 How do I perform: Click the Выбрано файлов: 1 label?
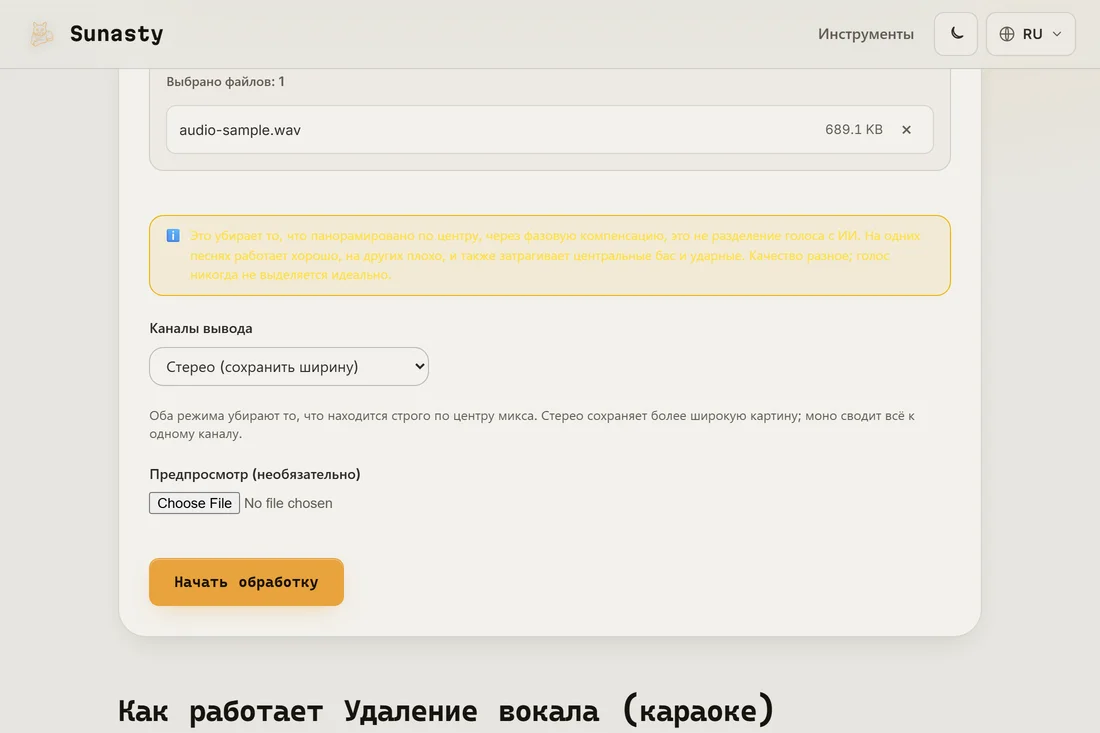[225, 81]
